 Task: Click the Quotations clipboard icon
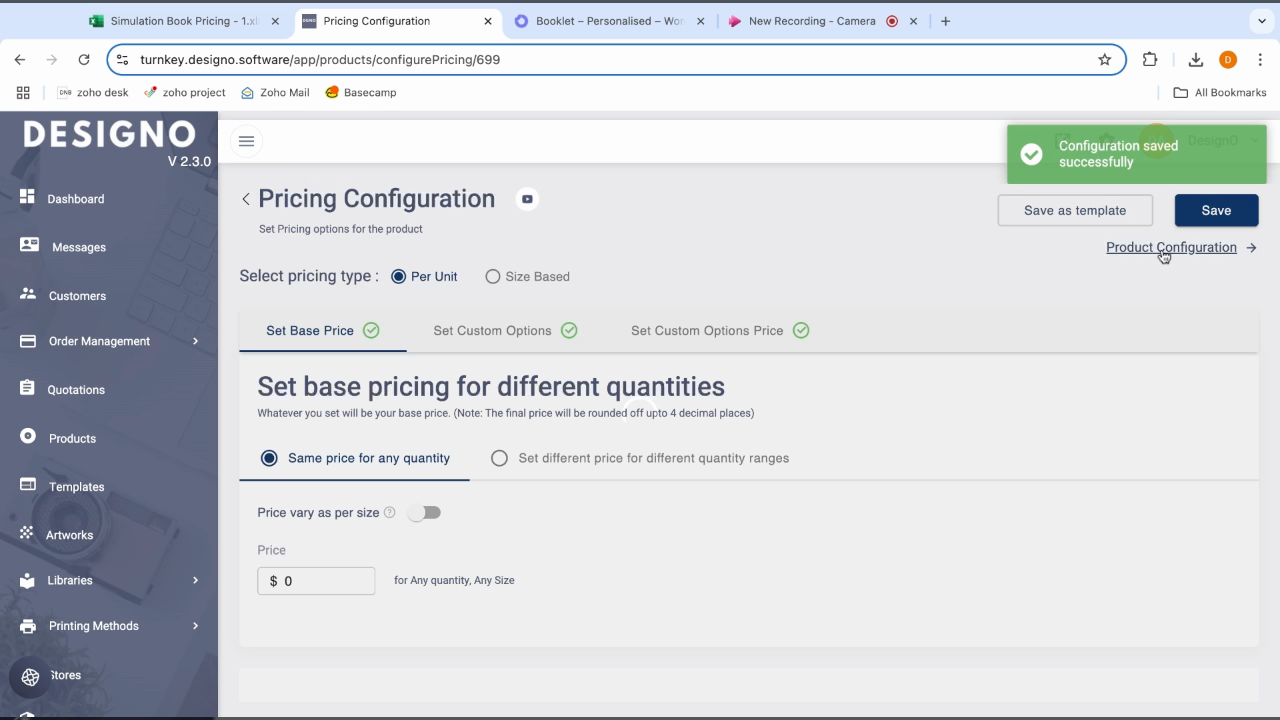pyautogui.click(x=27, y=388)
